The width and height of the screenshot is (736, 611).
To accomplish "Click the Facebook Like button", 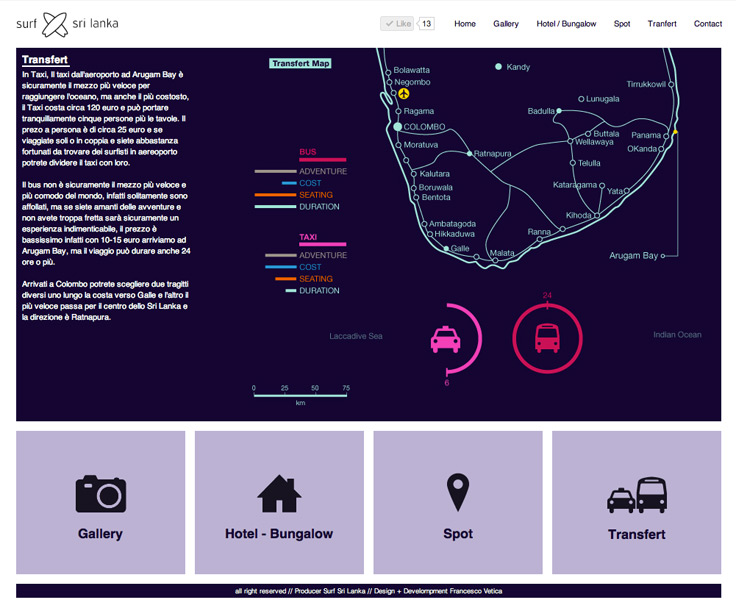I will coord(397,23).
